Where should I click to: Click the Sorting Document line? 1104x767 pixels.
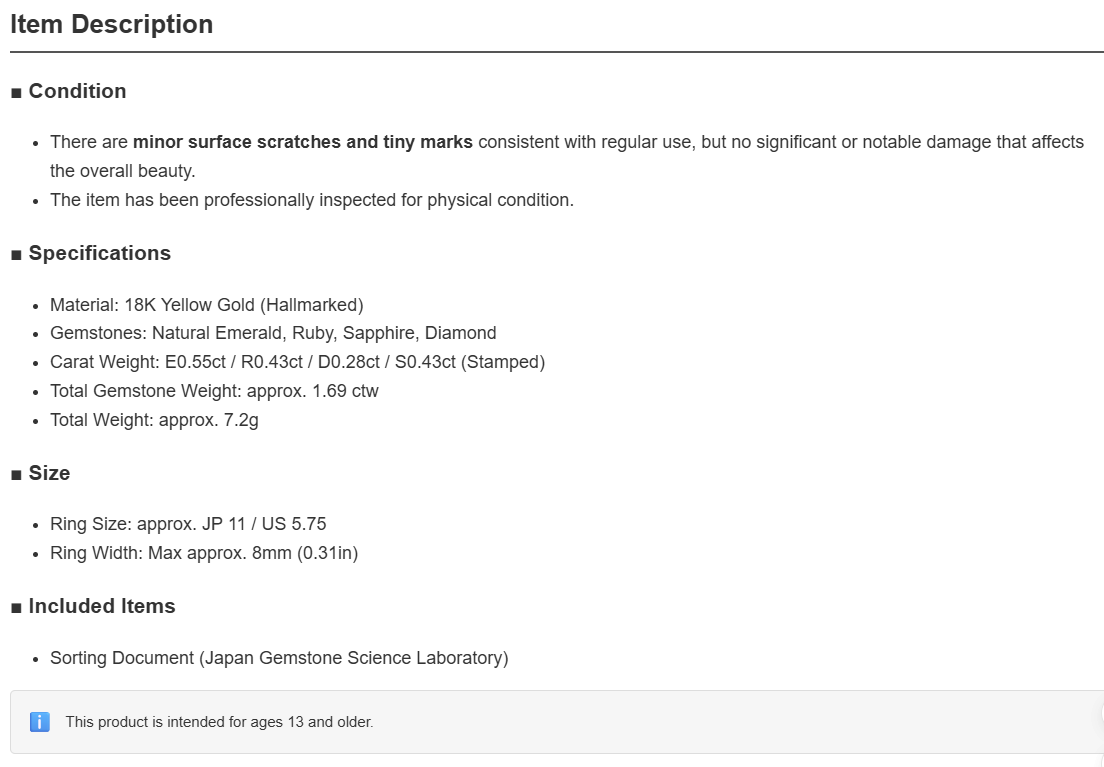click(280, 658)
